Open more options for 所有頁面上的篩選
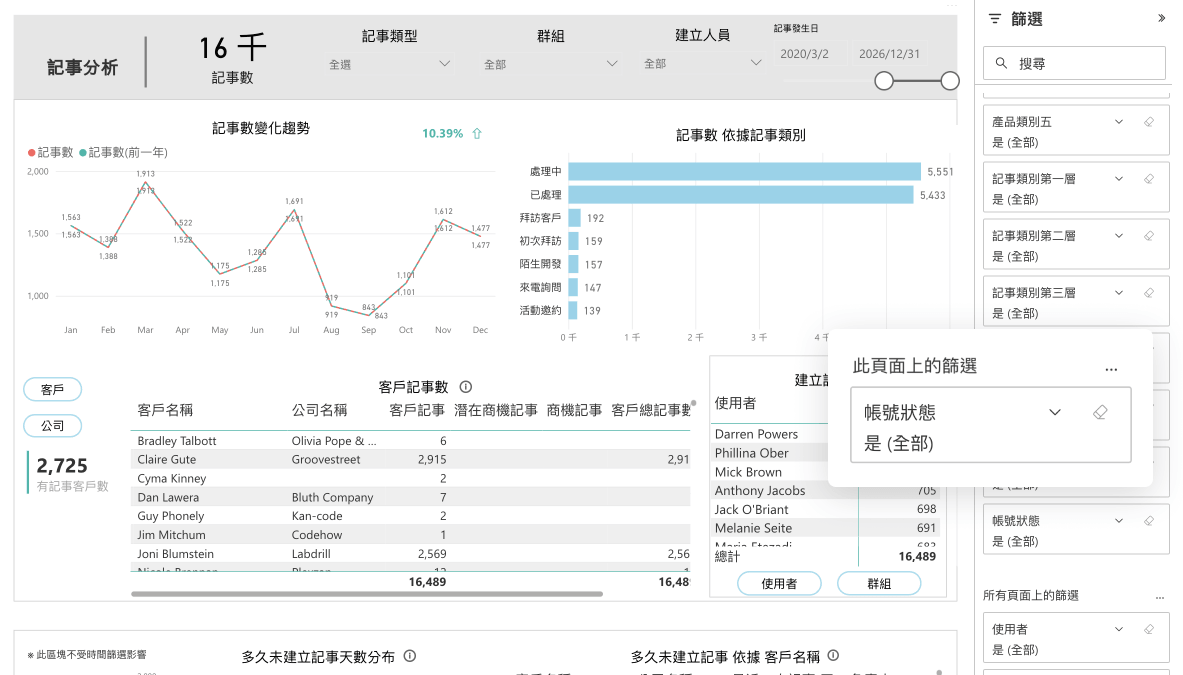The width and height of the screenshot is (1183, 675). click(x=1160, y=597)
